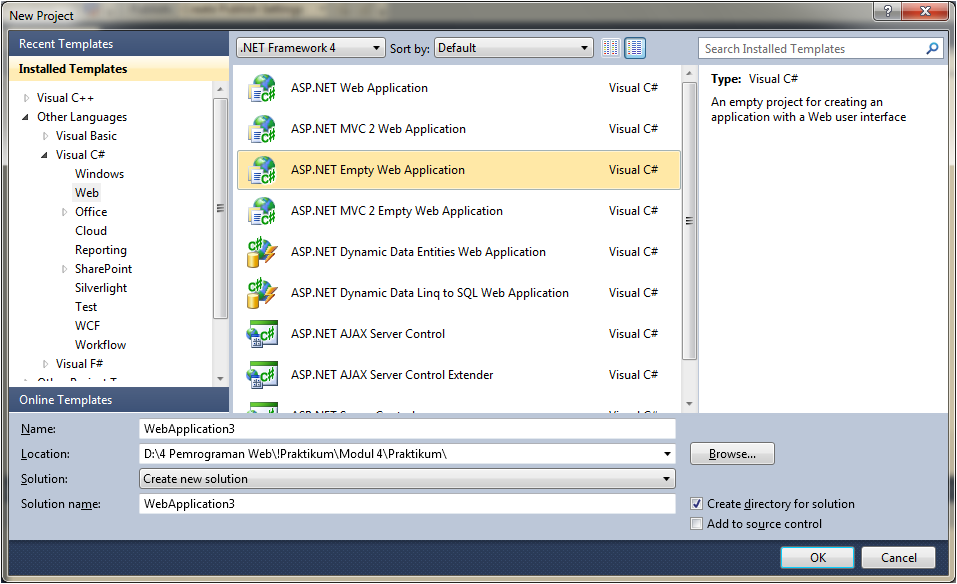Expand the Visual C++ tree node
This screenshot has width=957, height=584.
[26, 98]
